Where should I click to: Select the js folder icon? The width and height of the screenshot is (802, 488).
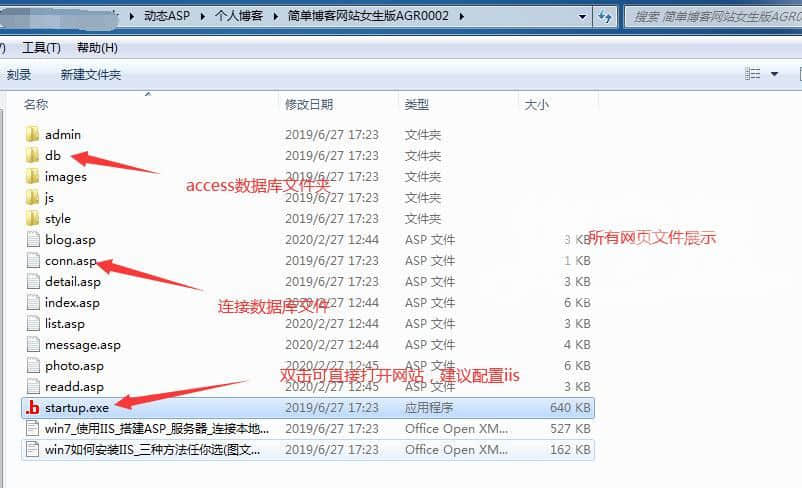pyautogui.click(x=31, y=198)
